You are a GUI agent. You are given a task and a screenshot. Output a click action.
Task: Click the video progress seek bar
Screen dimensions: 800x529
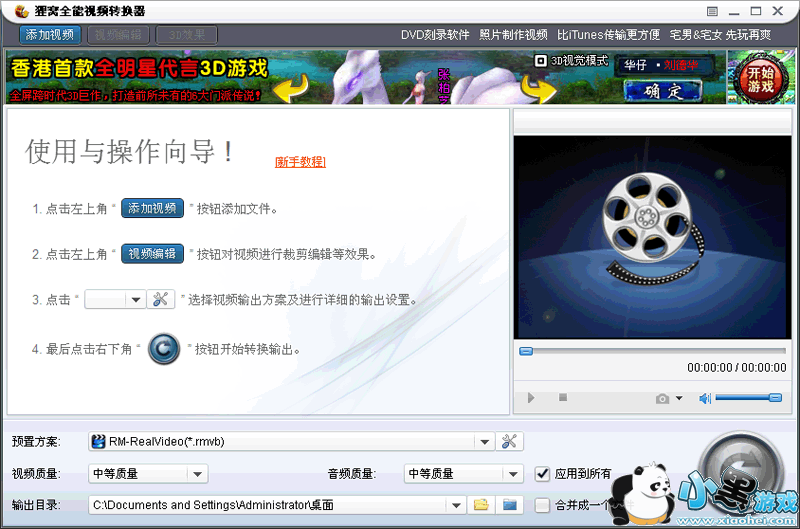click(x=653, y=351)
